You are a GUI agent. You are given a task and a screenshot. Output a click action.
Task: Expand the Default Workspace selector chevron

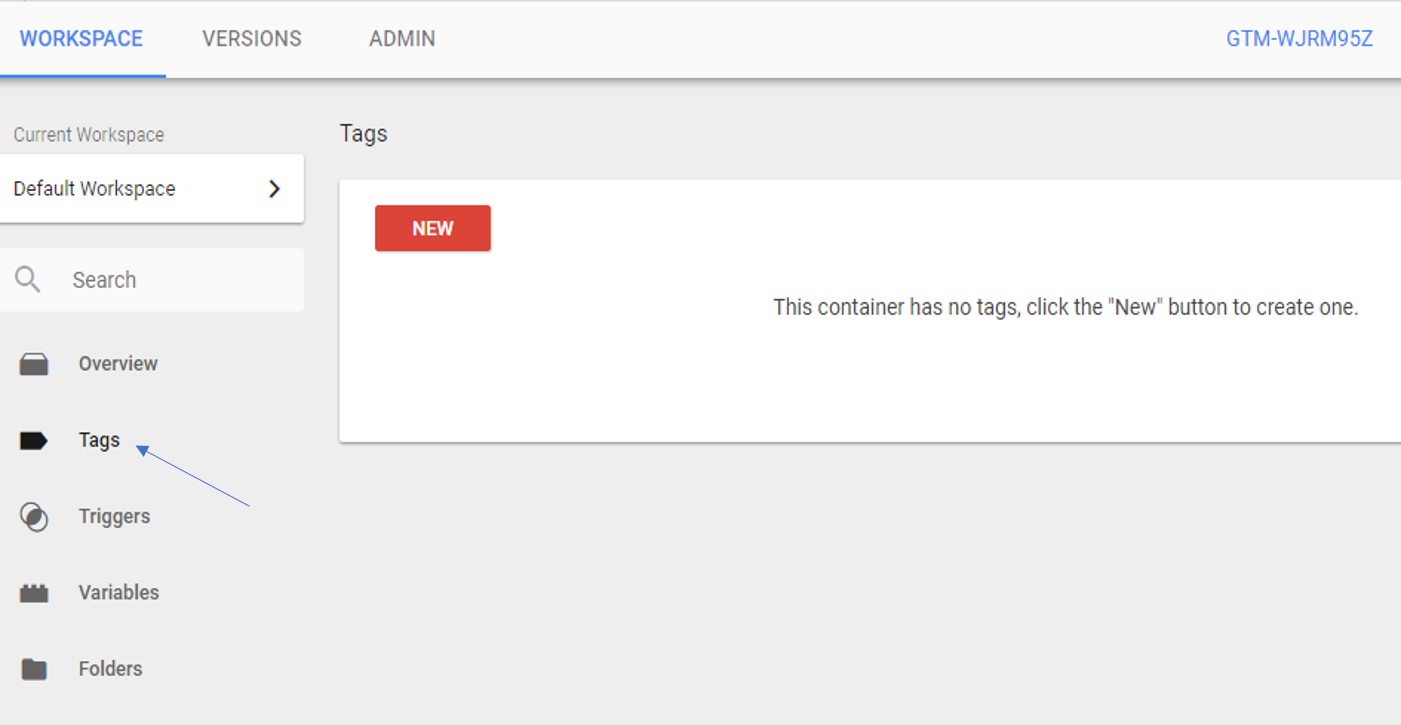(x=275, y=189)
